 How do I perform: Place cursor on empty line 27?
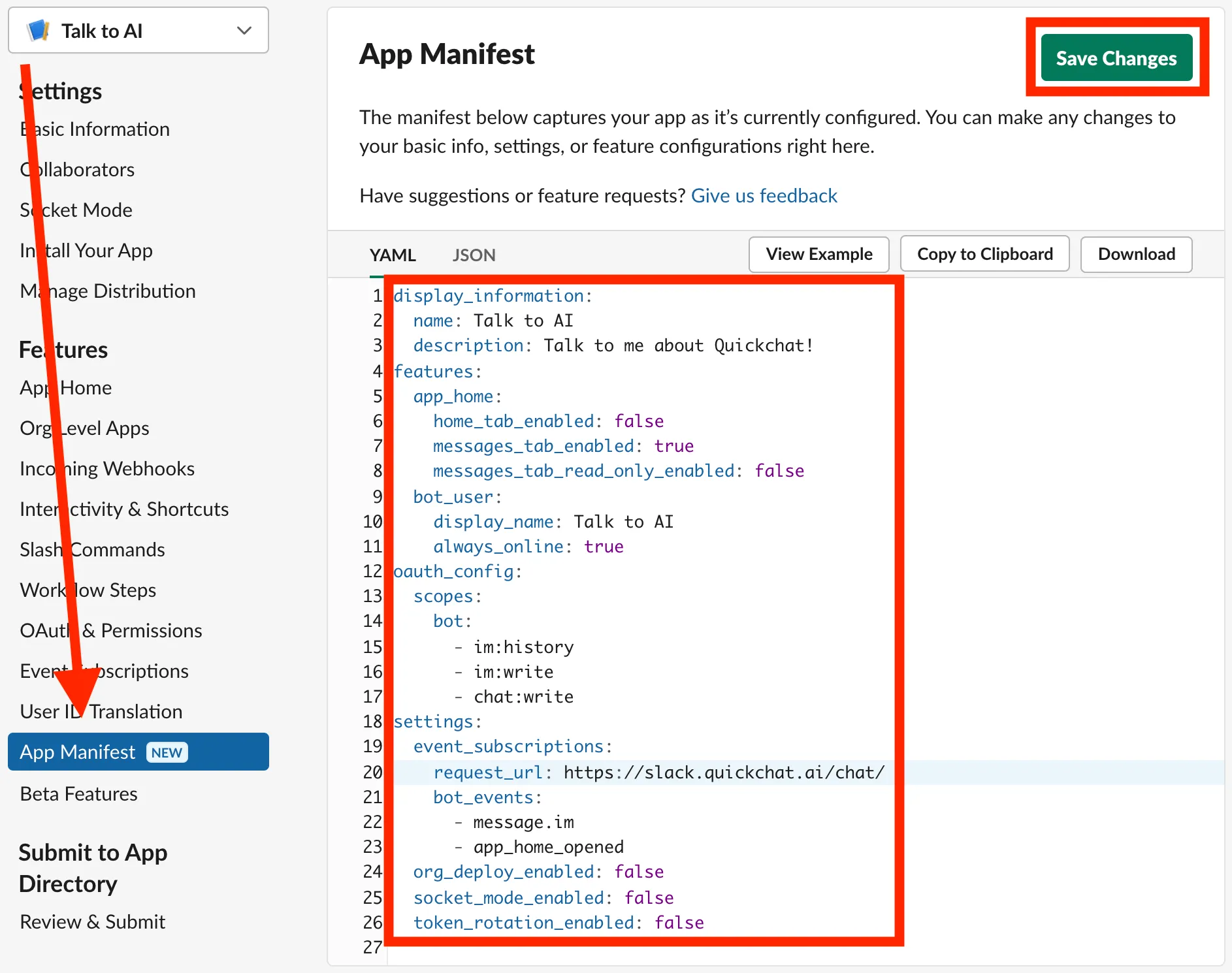tap(588, 948)
